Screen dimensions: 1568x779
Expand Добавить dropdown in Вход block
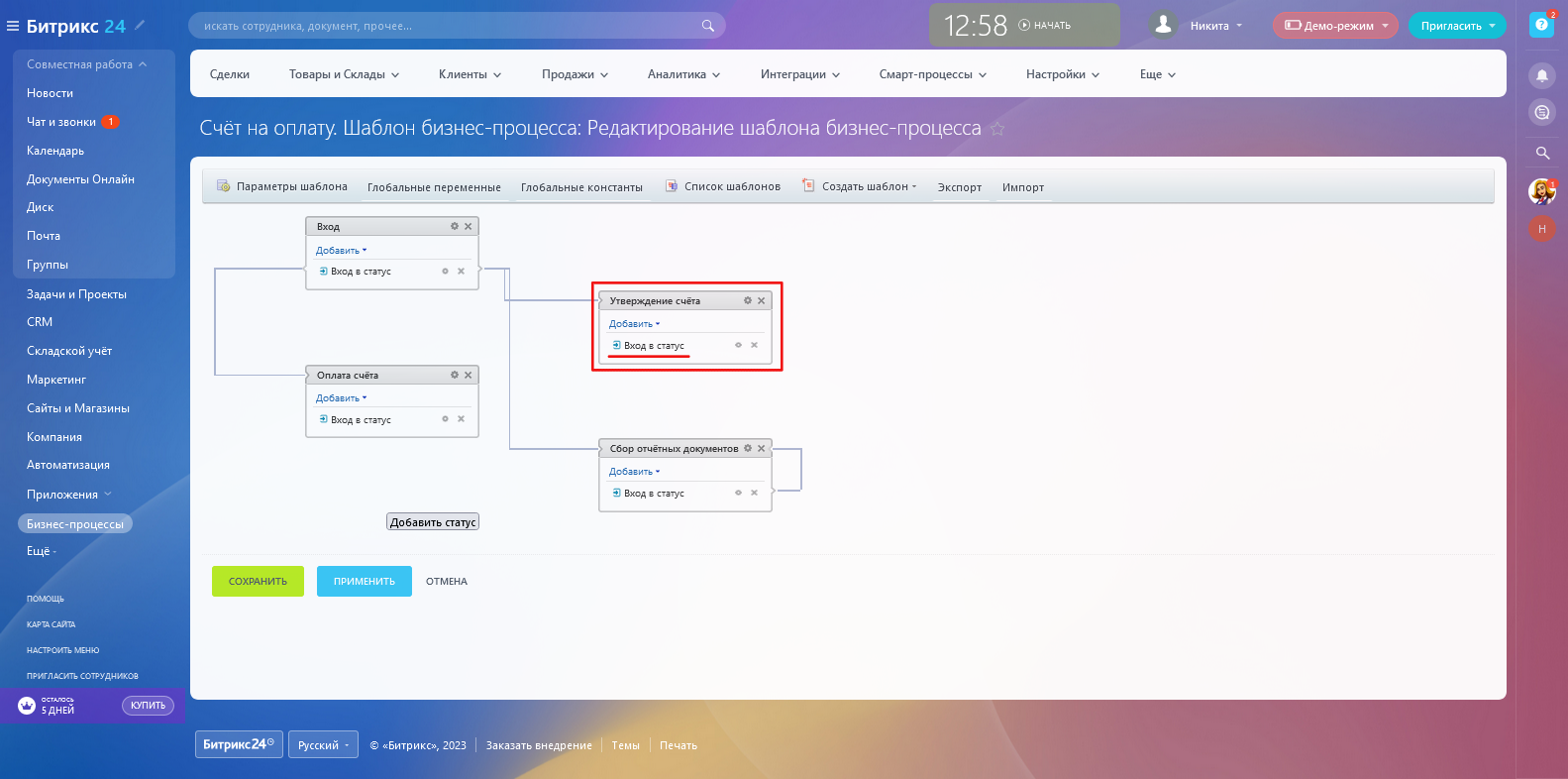[341, 250]
